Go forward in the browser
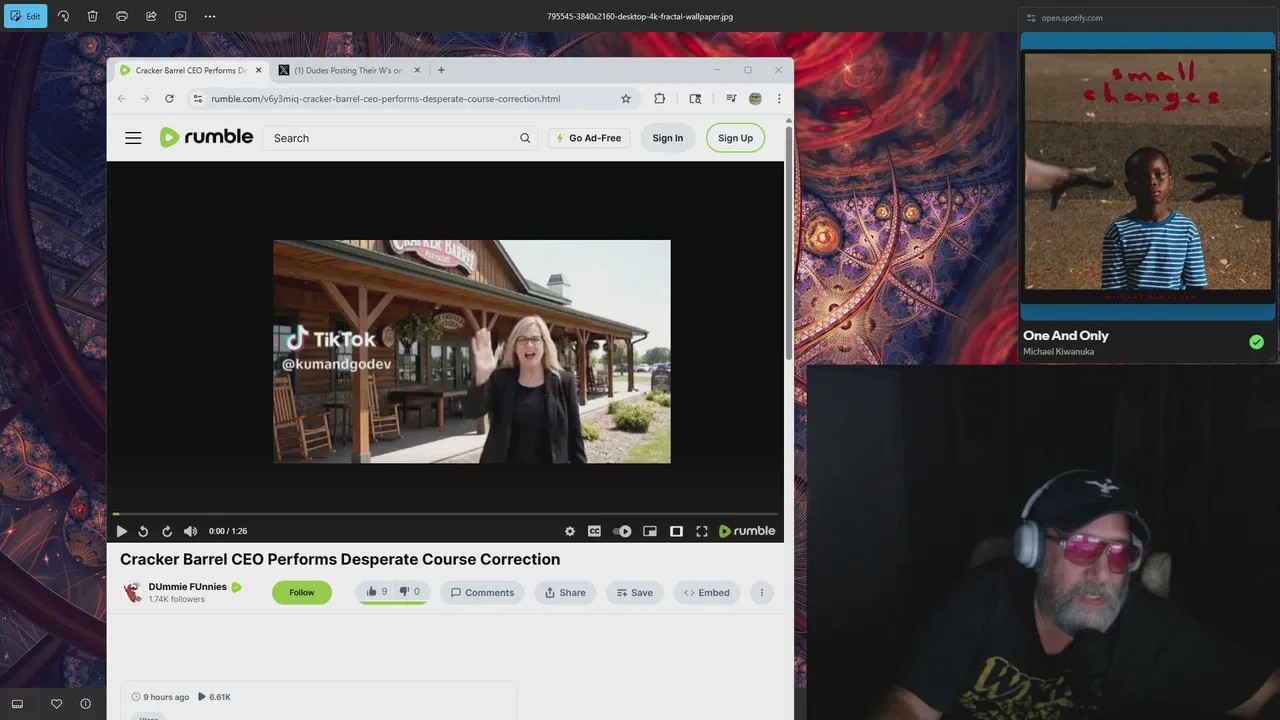This screenshot has width=1280, height=720. (x=145, y=98)
